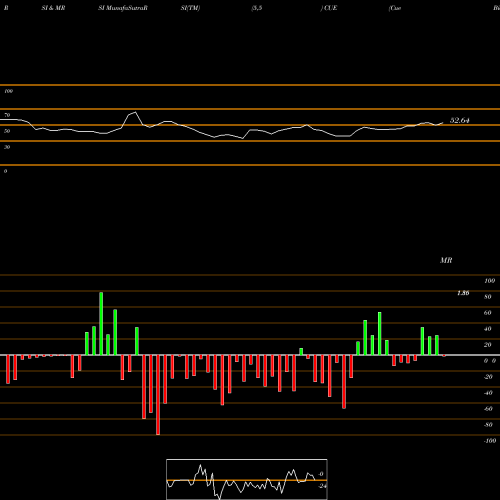500x500 pixels.
Task: Click the ') CUE' header text
Action: tap(329, 8)
